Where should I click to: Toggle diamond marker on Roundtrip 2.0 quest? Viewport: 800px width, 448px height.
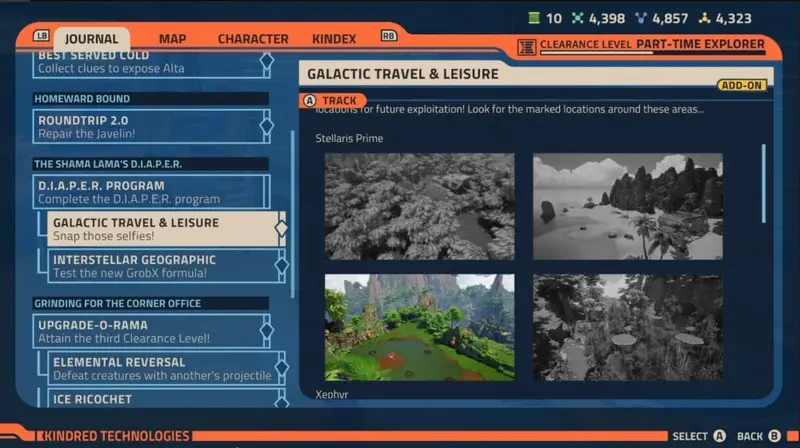tap(266, 126)
